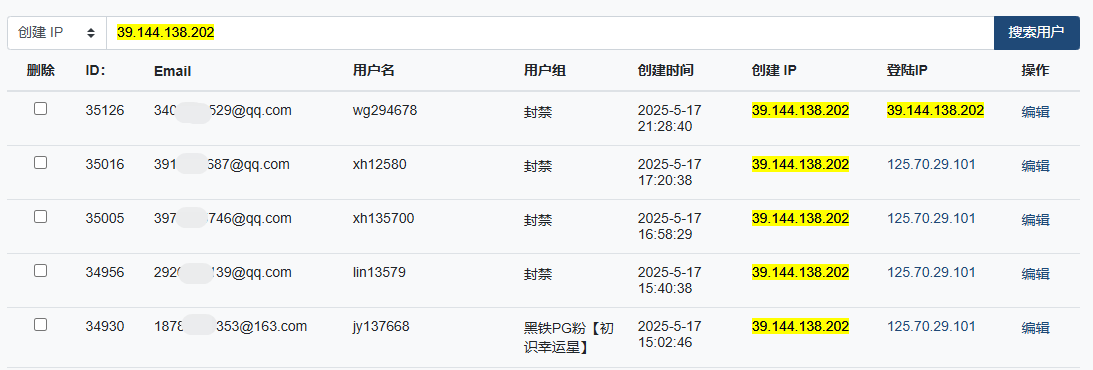Tick the delete checkbox for user 34930
1093x370 pixels.
(40, 325)
